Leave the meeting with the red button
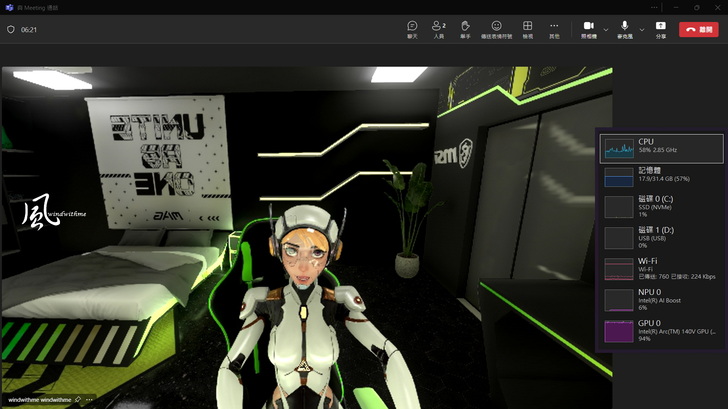Viewport: 728px width, 409px height. coord(698,29)
